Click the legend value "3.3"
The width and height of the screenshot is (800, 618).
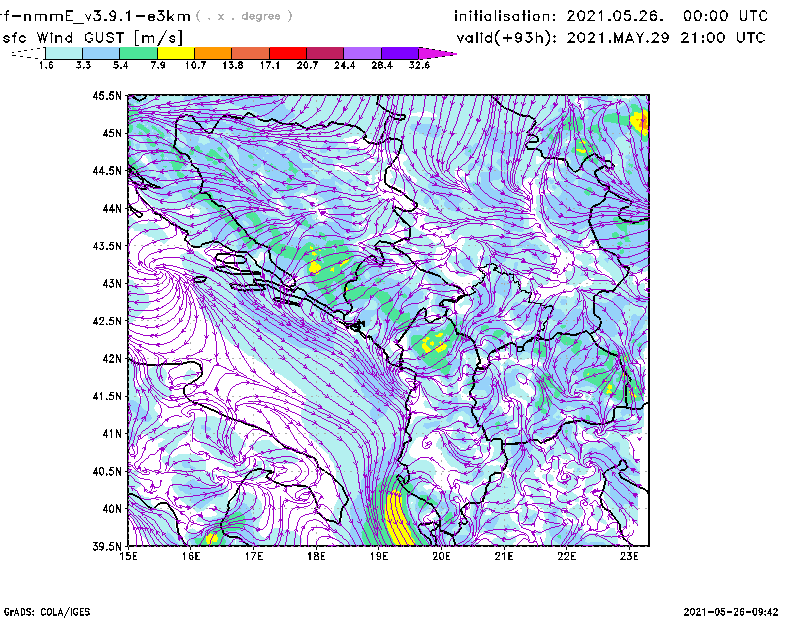[83, 65]
